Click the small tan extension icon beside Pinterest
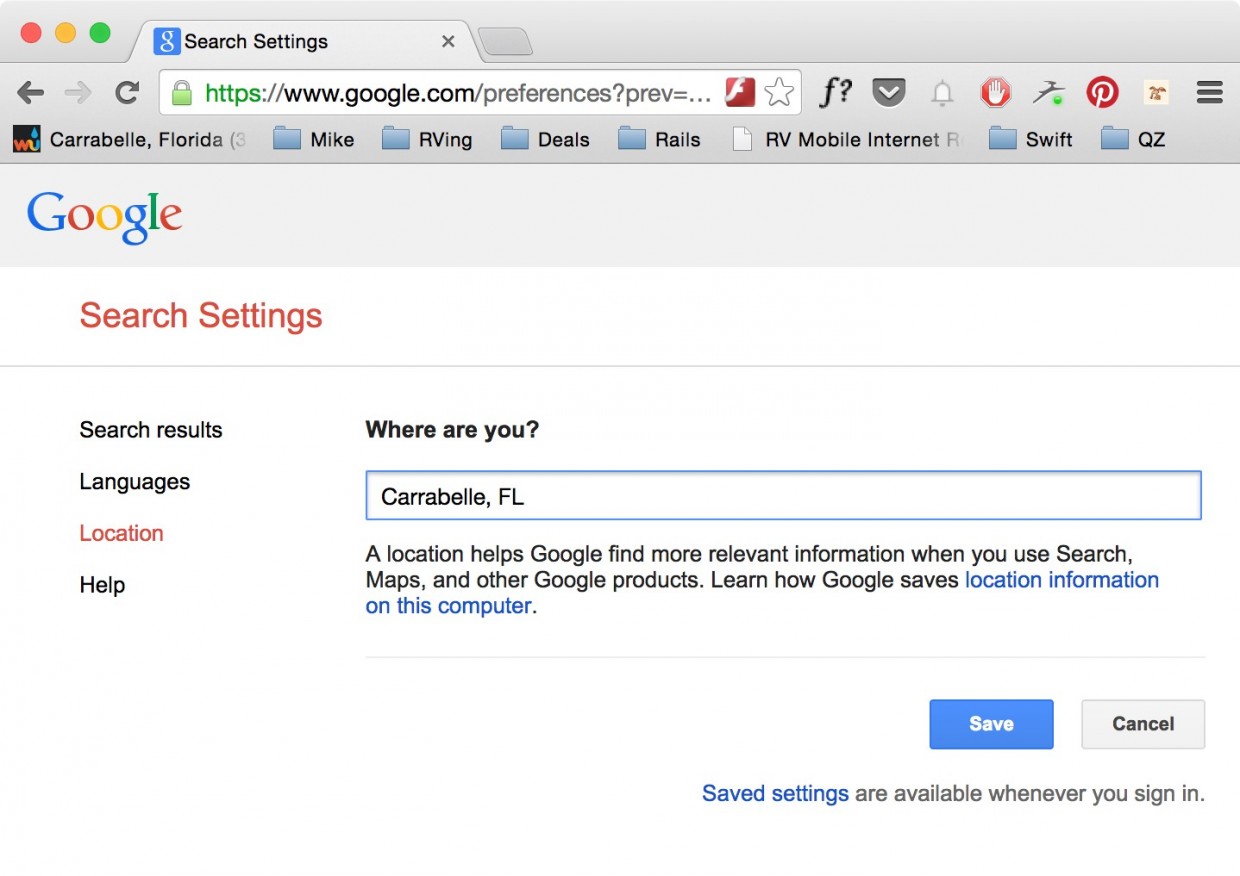The image size is (1240, 876). [x=1156, y=93]
